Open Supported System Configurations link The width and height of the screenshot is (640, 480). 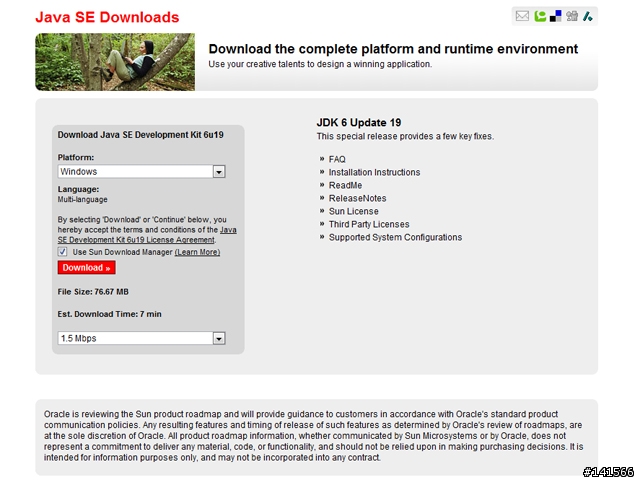point(396,238)
